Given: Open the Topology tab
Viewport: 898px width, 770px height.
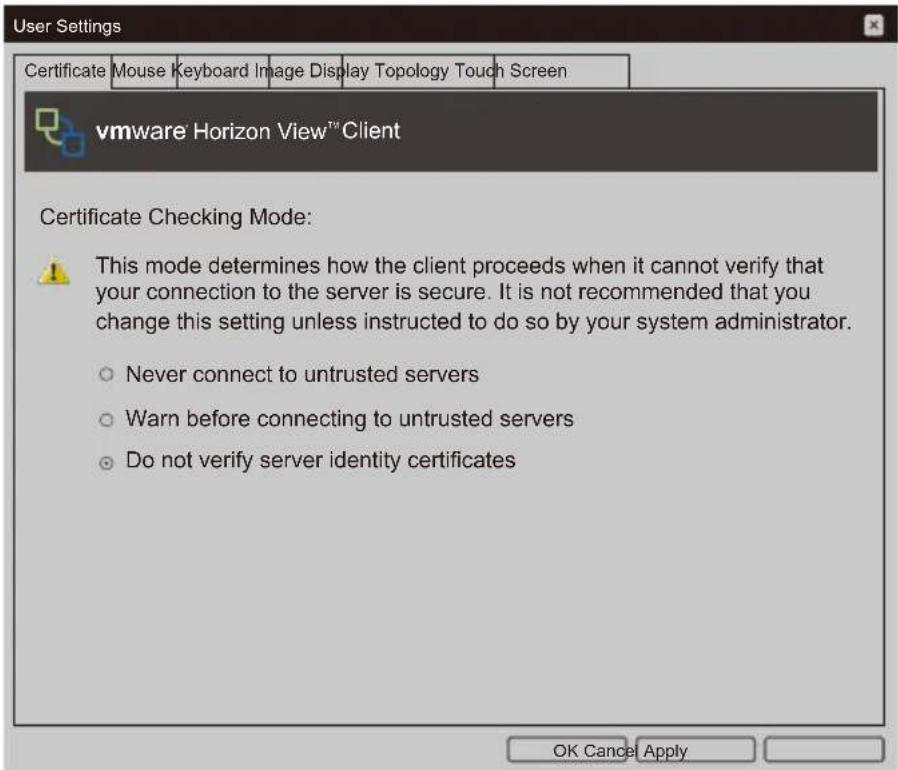Looking at the screenshot, I should point(411,71).
